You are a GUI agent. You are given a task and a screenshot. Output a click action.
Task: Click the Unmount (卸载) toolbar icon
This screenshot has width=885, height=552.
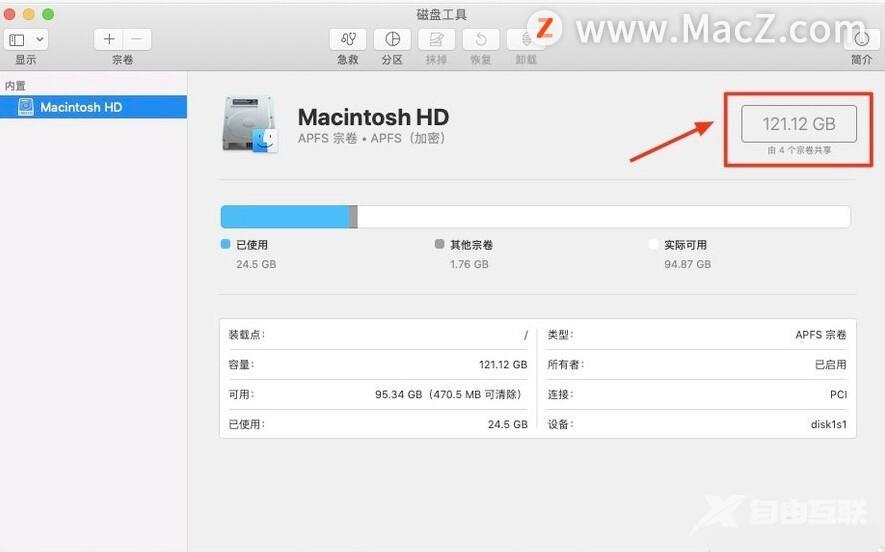click(x=524, y=40)
